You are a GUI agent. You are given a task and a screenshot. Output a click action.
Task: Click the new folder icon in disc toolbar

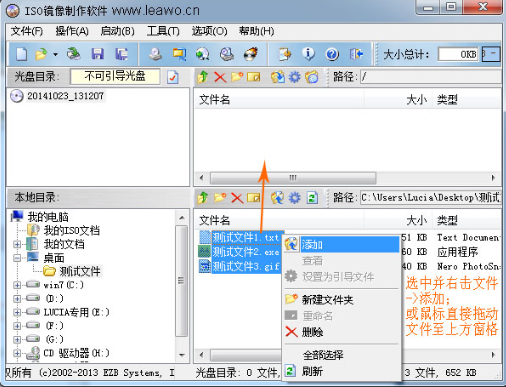point(237,77)
